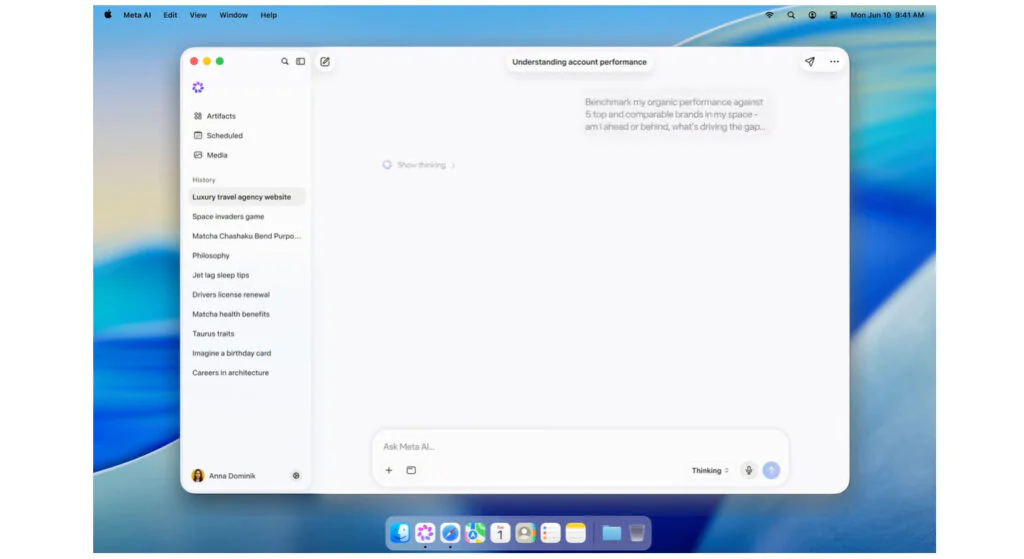Open the Window menu
The height and width of the screenshot is (559, 1024).
[x=233, y=15]
